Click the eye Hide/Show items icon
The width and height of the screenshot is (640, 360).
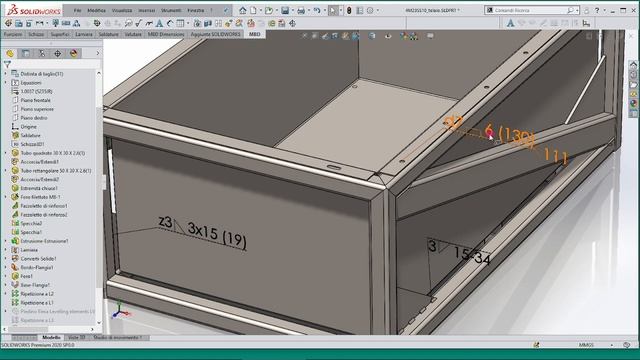coord(388,36)
